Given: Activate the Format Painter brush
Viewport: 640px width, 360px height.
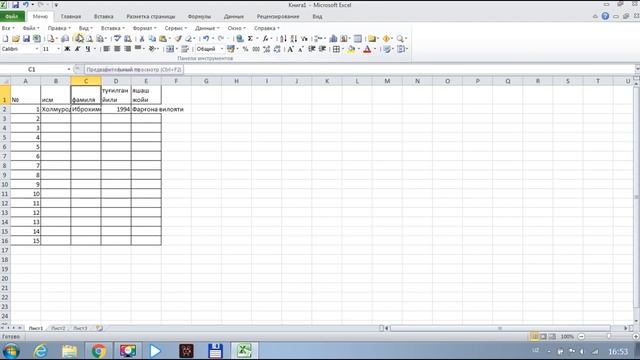Looking at the screenshot, I should tap(178, 39).
